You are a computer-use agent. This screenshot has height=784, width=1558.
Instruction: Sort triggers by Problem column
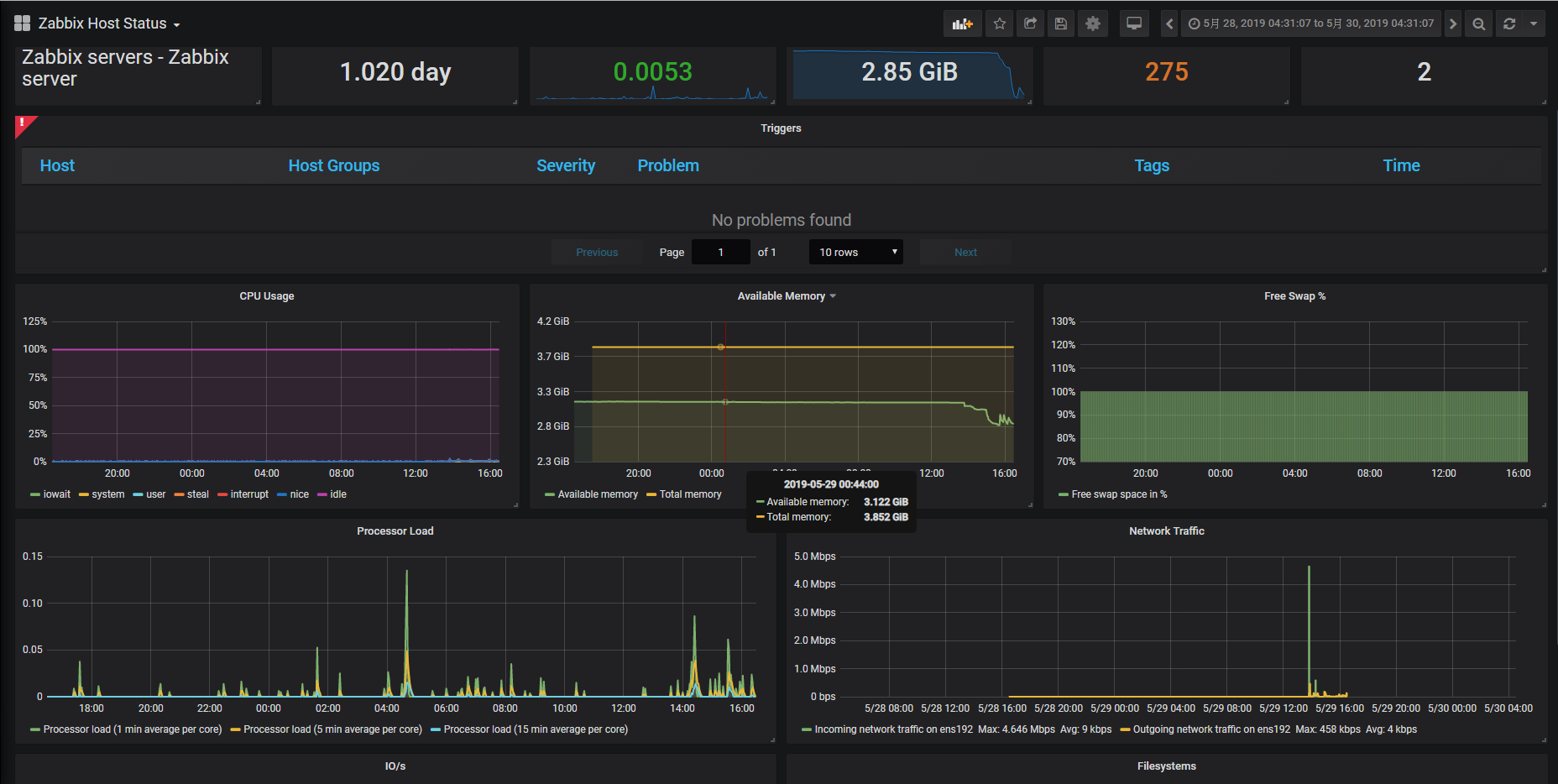[668, 165]
